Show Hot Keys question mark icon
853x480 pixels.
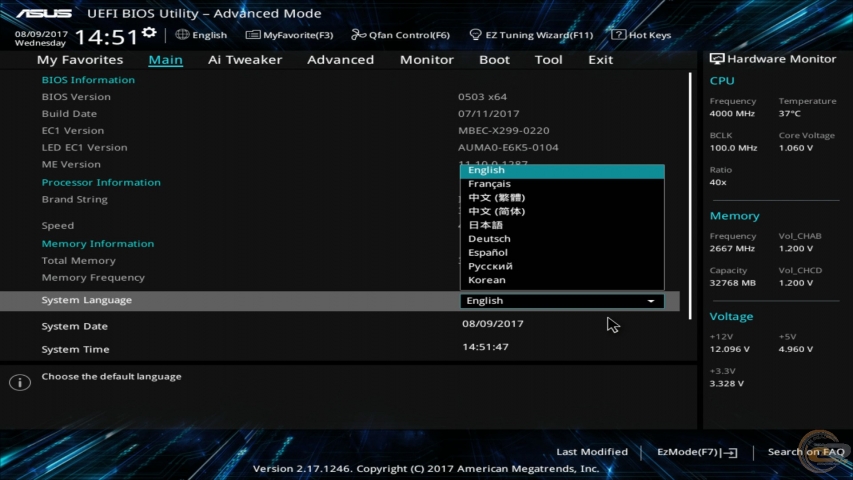tap(618, 35)
